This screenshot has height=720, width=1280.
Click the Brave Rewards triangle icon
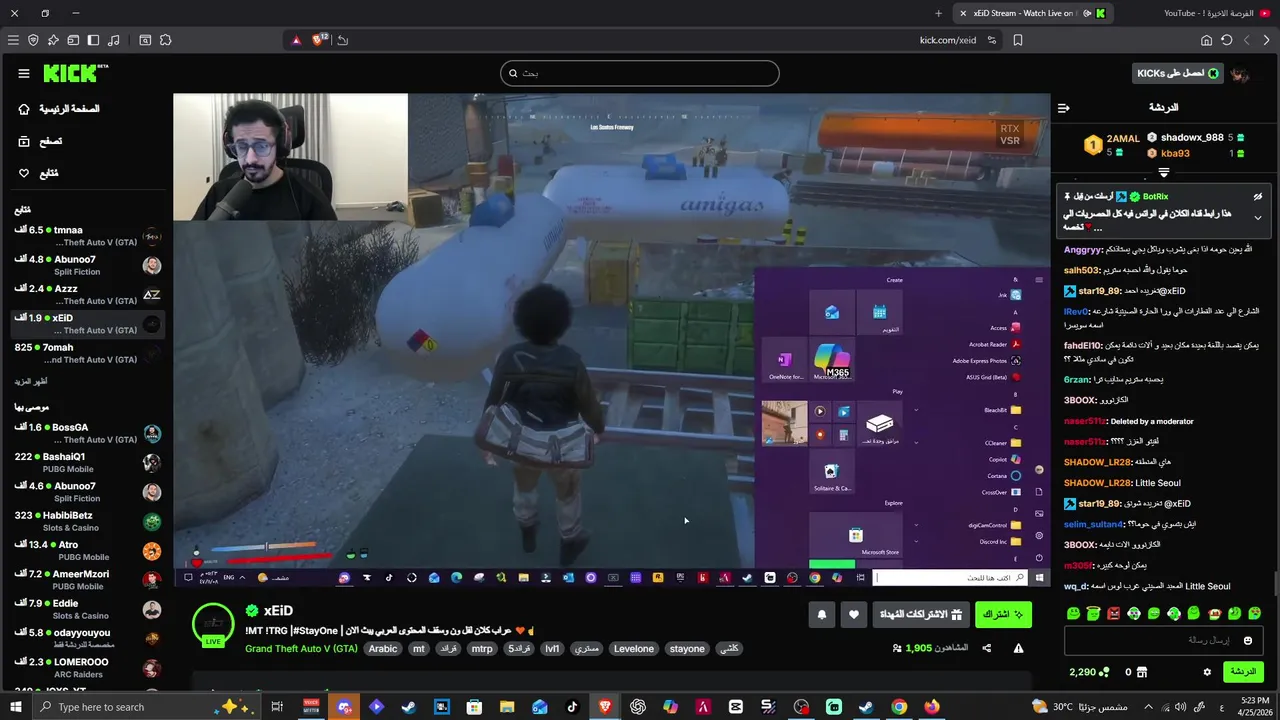(296, 40)
